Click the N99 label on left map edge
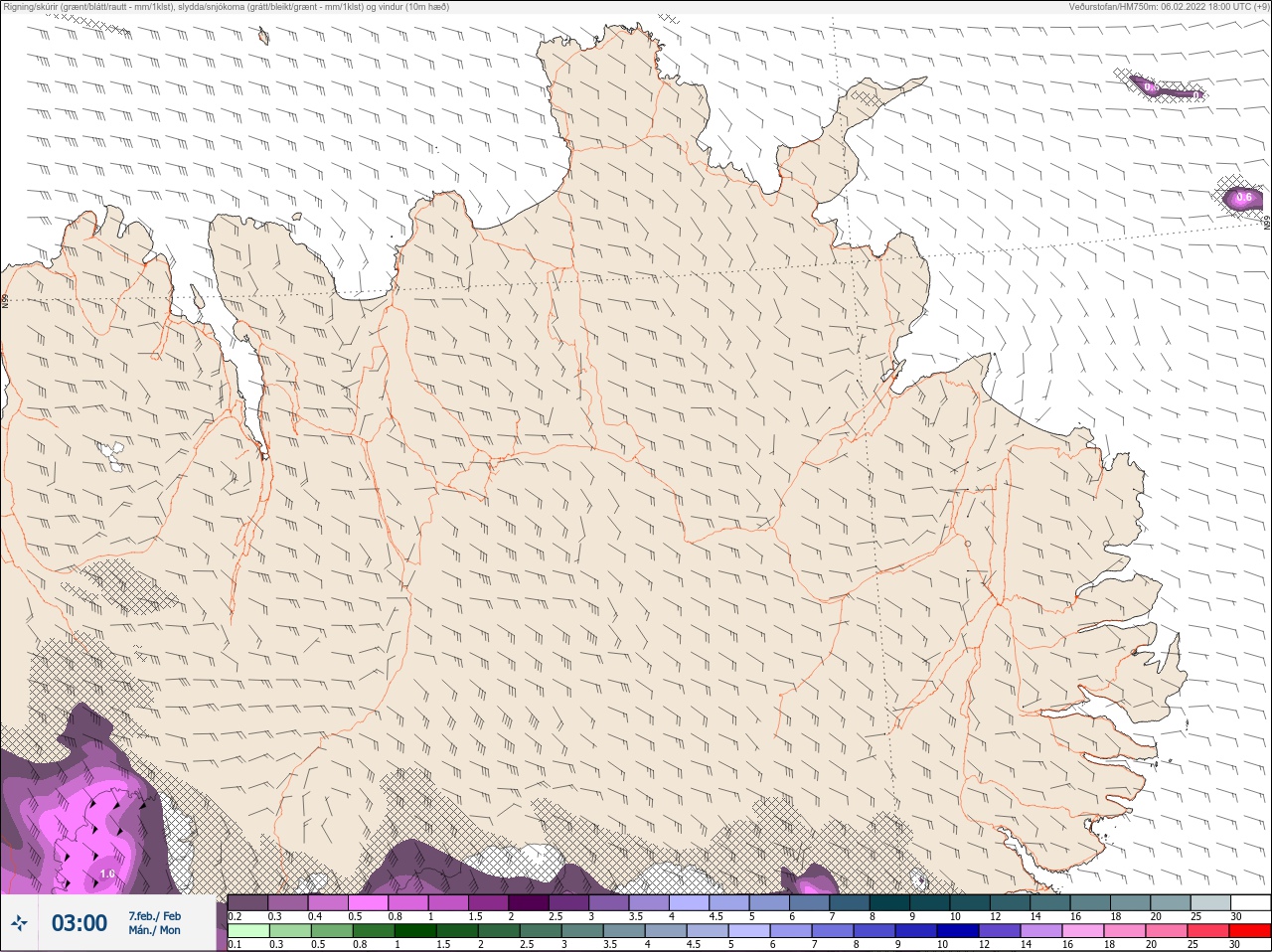This screenshot has height=952, width=1272. coord(5,299)
